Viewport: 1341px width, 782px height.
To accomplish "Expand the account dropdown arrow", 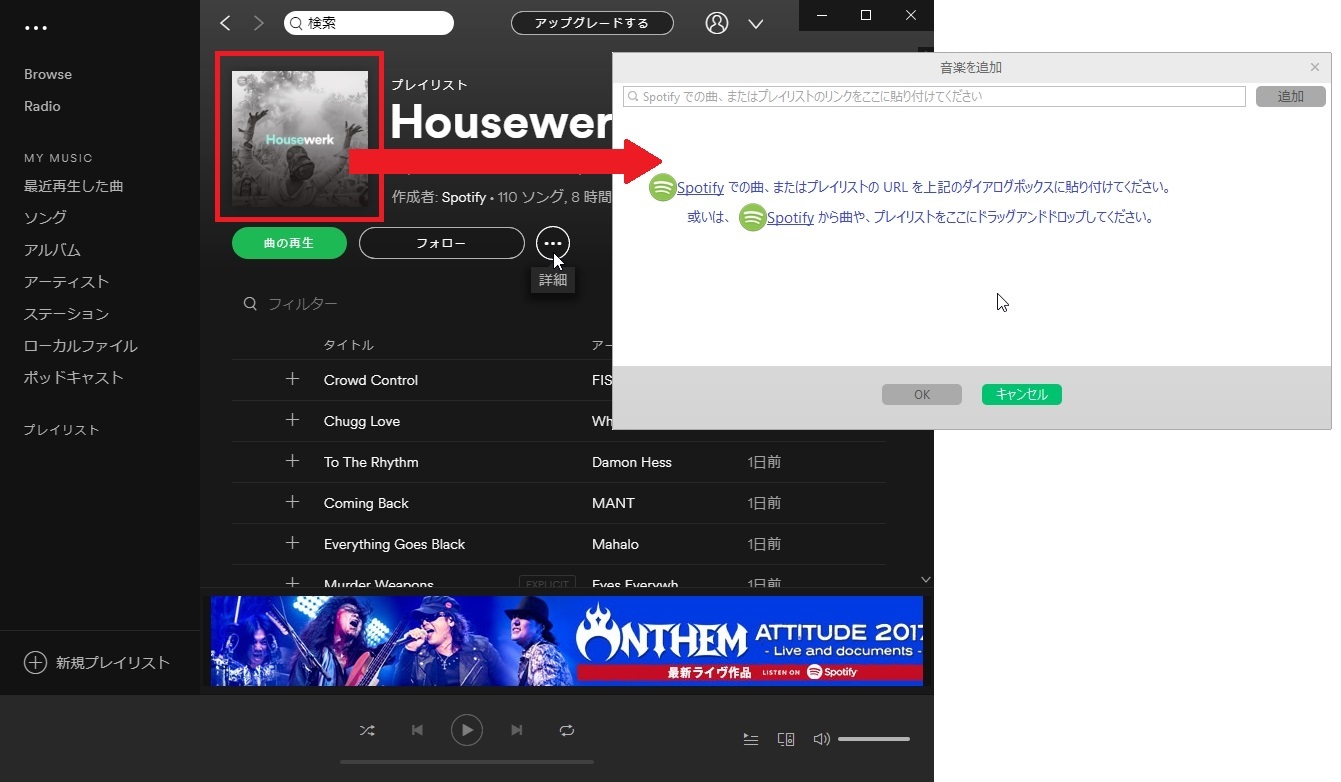I will [756, 24].
